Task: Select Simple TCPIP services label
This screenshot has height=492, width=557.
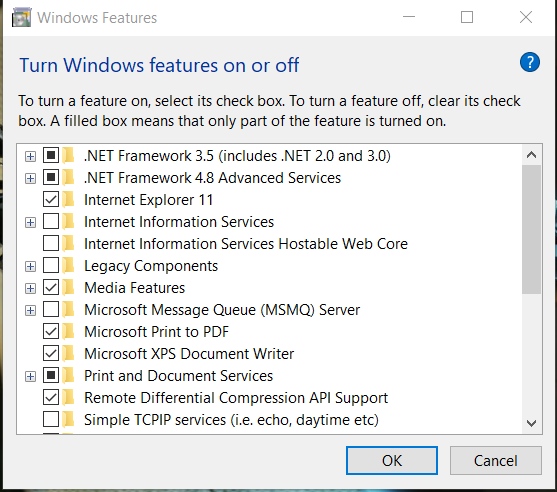Action: 231,420
